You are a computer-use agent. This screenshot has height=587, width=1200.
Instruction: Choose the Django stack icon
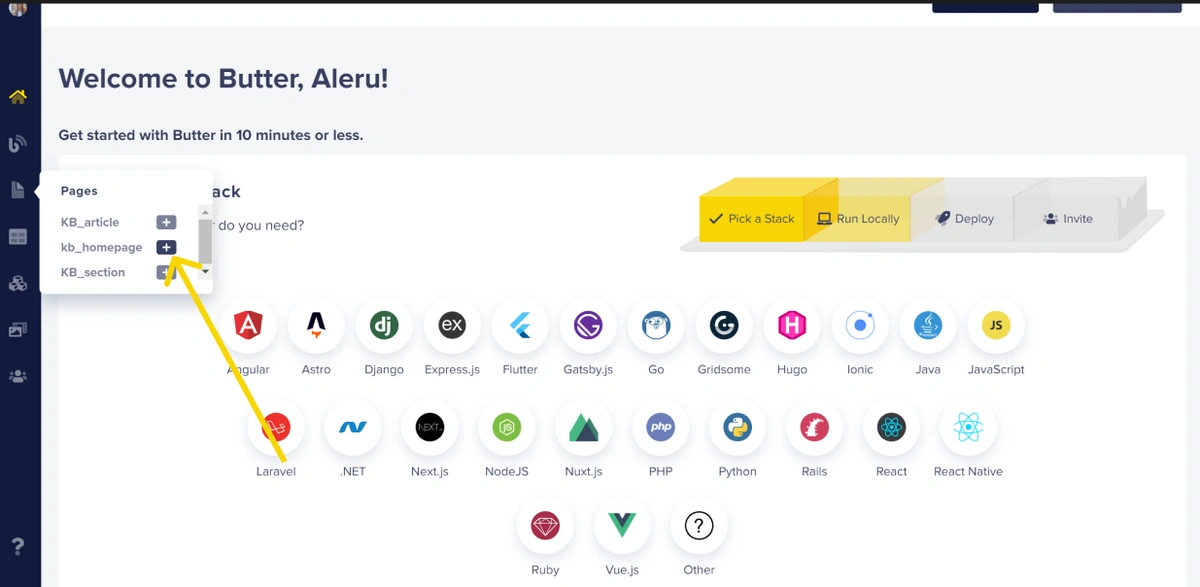(384, 325)
